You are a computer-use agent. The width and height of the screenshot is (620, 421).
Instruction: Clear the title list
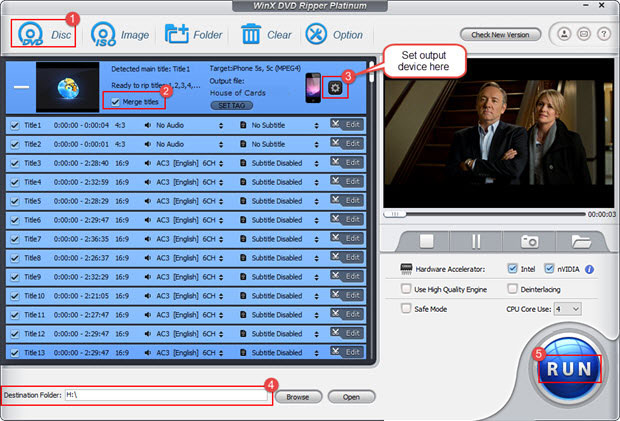(x=266, y=35)
